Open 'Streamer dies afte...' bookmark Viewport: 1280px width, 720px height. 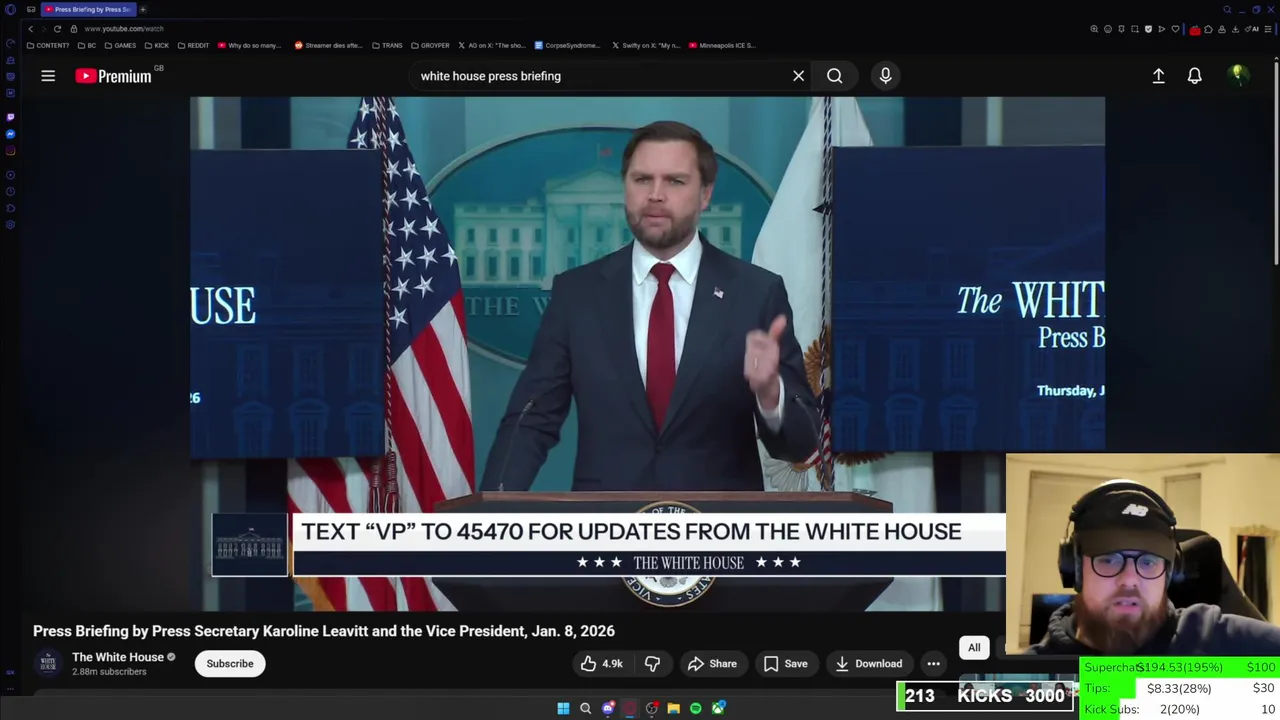[330, 45]
